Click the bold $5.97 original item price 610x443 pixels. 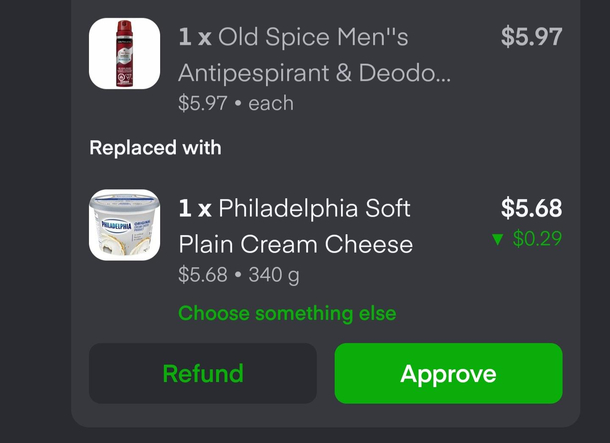(531, 37)
